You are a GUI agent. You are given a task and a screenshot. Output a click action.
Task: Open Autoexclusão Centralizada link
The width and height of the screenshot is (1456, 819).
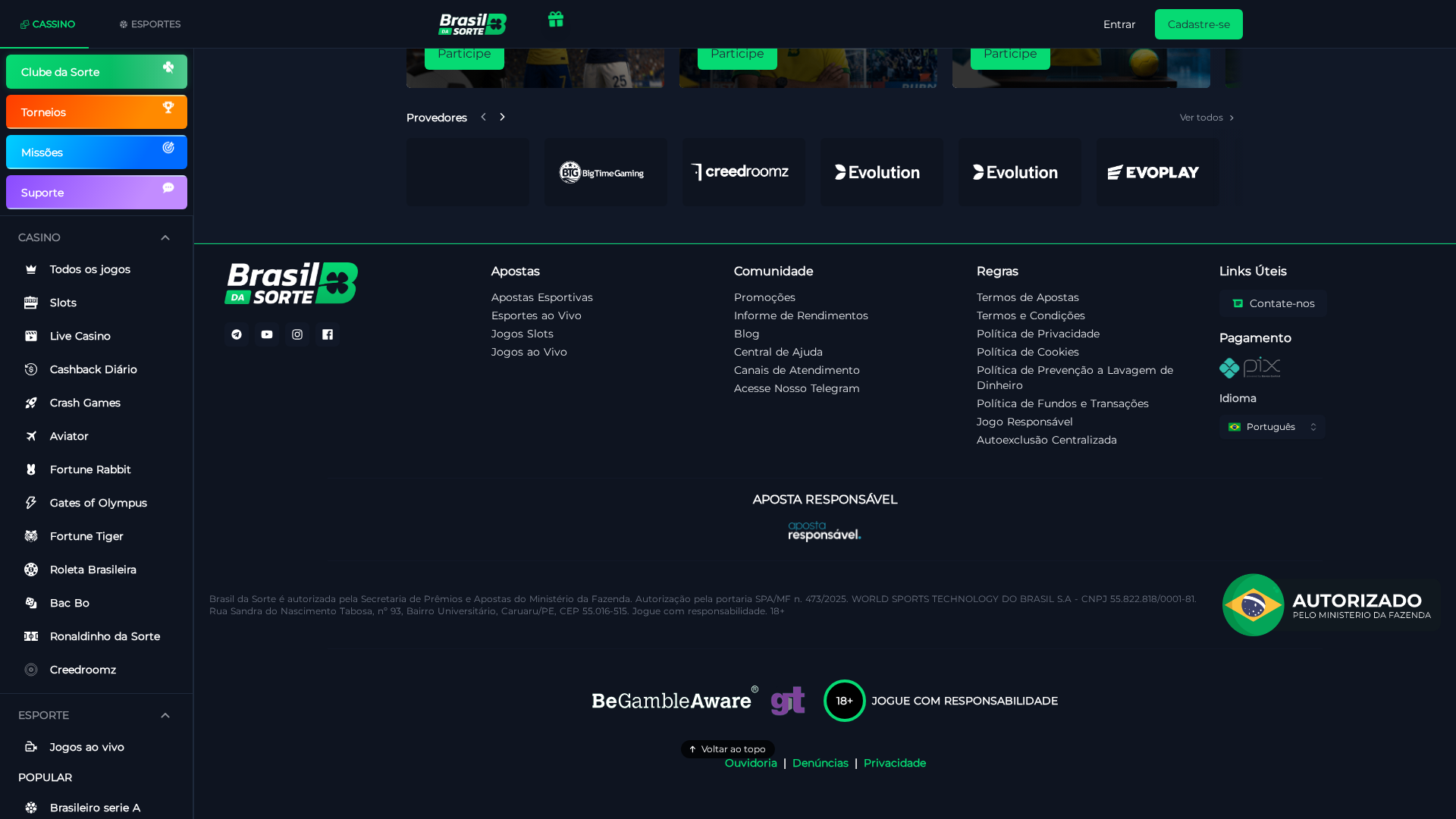click(1046, 440)
